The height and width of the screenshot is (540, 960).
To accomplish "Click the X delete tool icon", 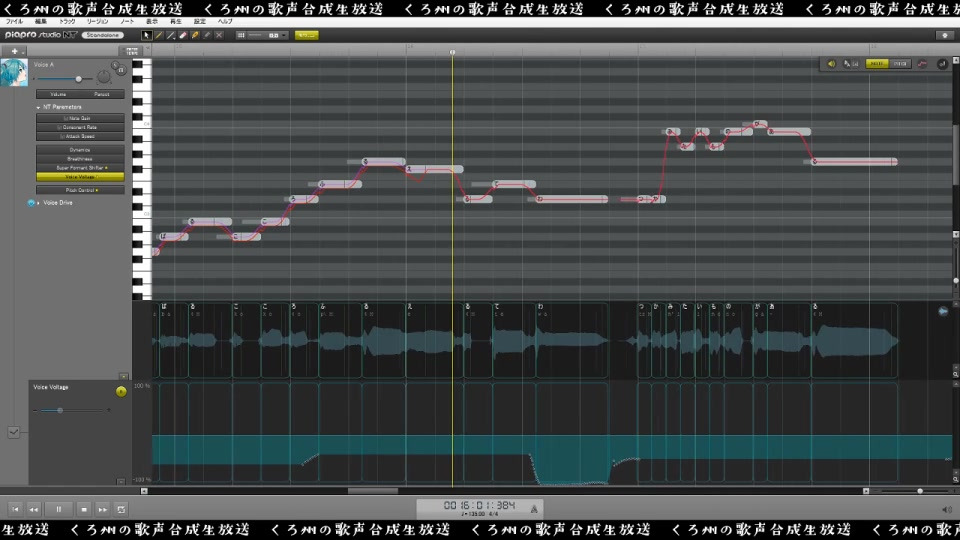I will (219, 36).
